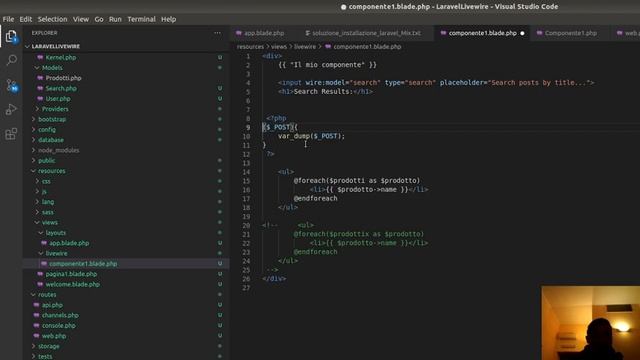
Task: Expand the js folder
Action: tap(44, 191)
